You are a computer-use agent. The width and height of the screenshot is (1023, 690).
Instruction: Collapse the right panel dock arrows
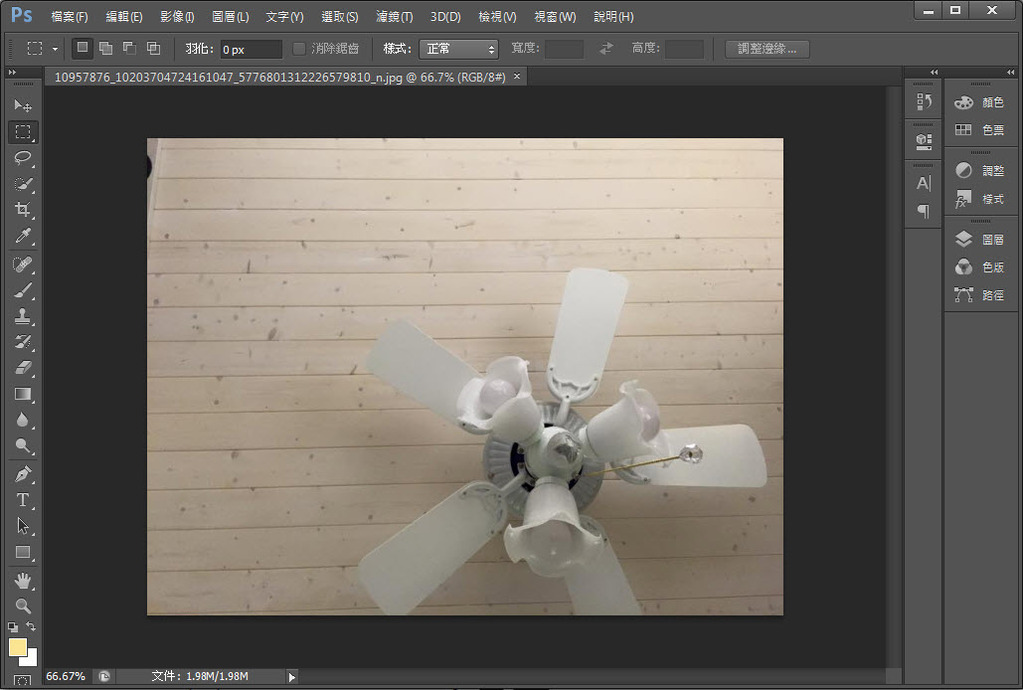[x=1011, y=72]
